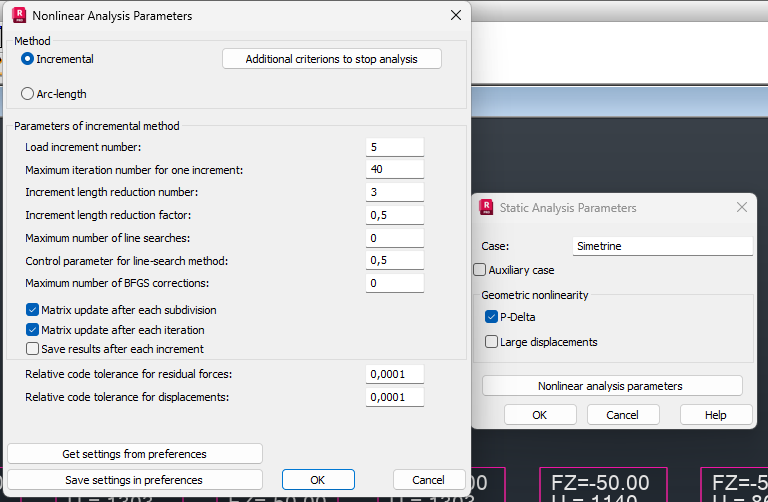Screen dimensions: 768x502
Task: Select the maximum number of line searches field
Action: point(394,238)
